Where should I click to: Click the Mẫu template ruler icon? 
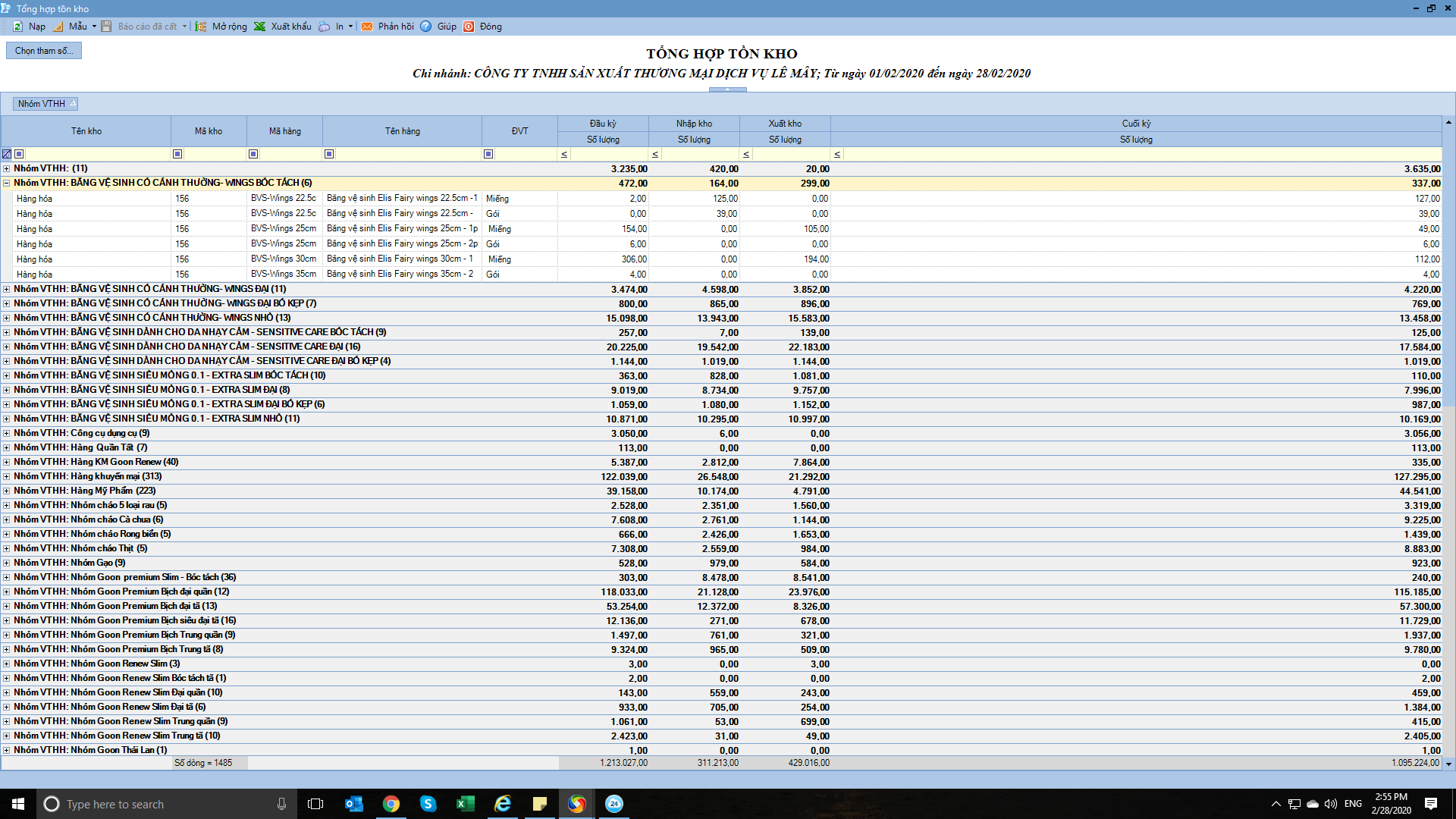(58, 27)
